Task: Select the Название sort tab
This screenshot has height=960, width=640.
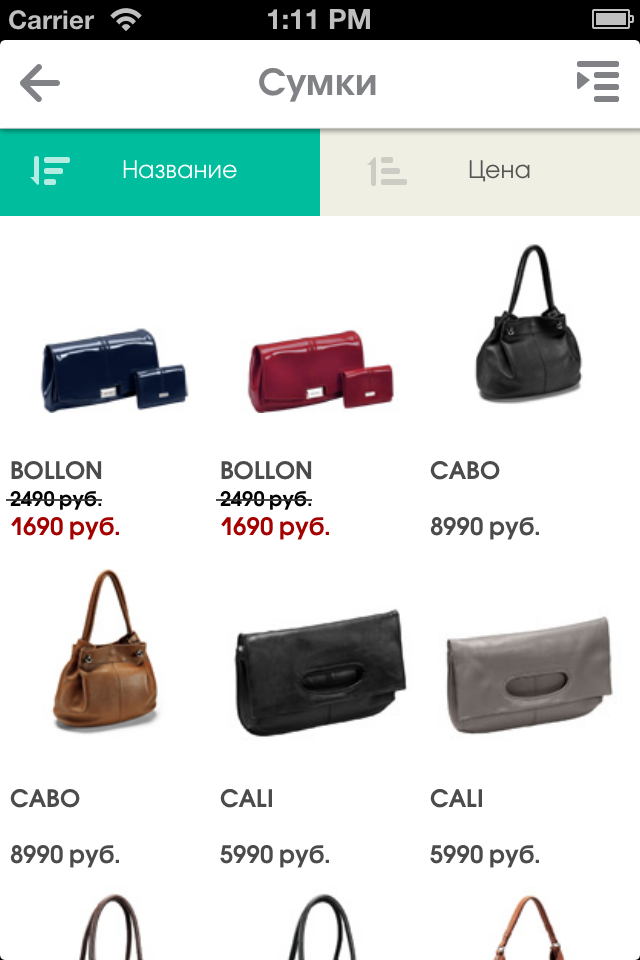Action: (x=160, y=172)
